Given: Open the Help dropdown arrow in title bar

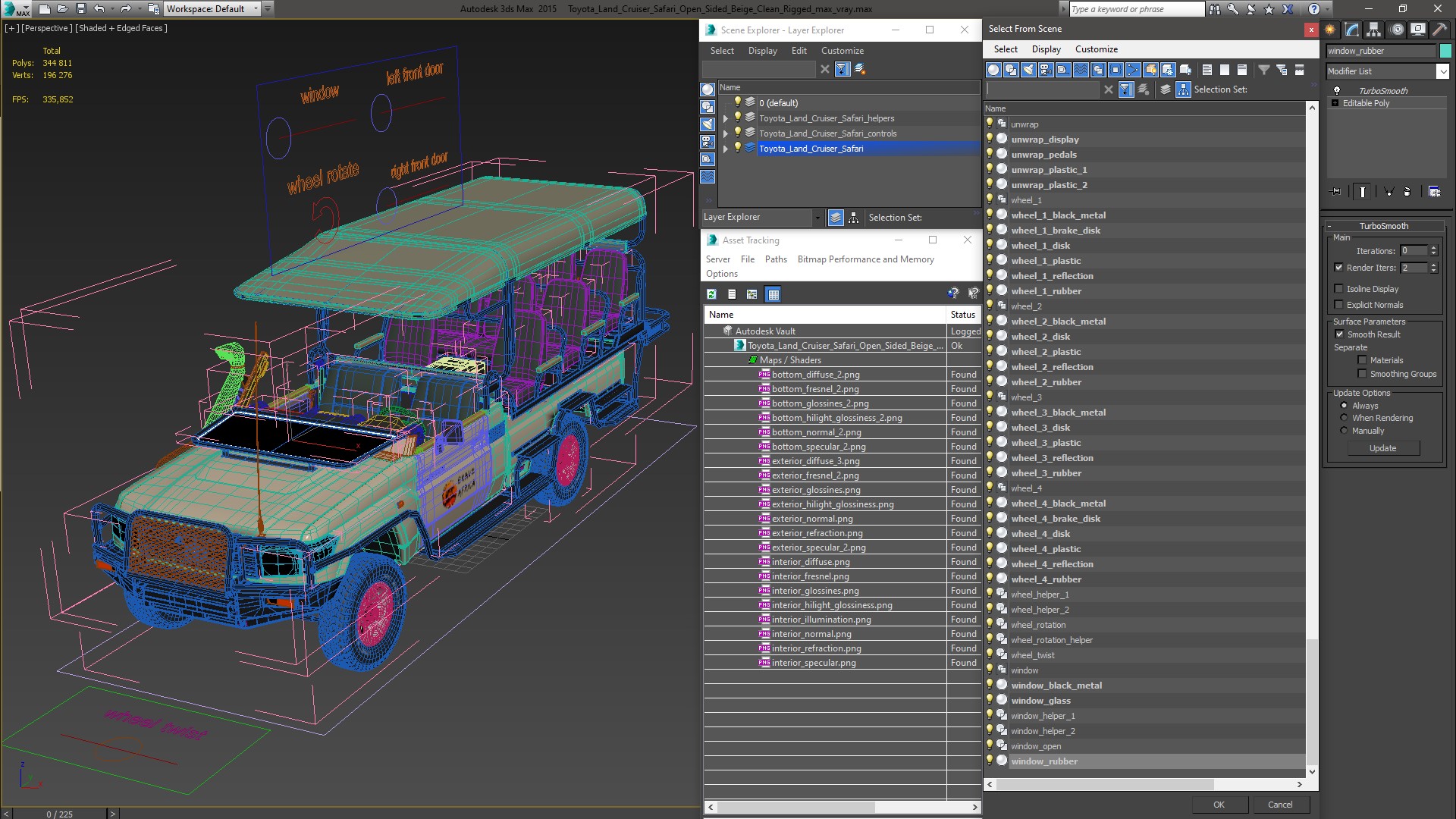Looking at the screenshot, I should [x=1329, y=9].
